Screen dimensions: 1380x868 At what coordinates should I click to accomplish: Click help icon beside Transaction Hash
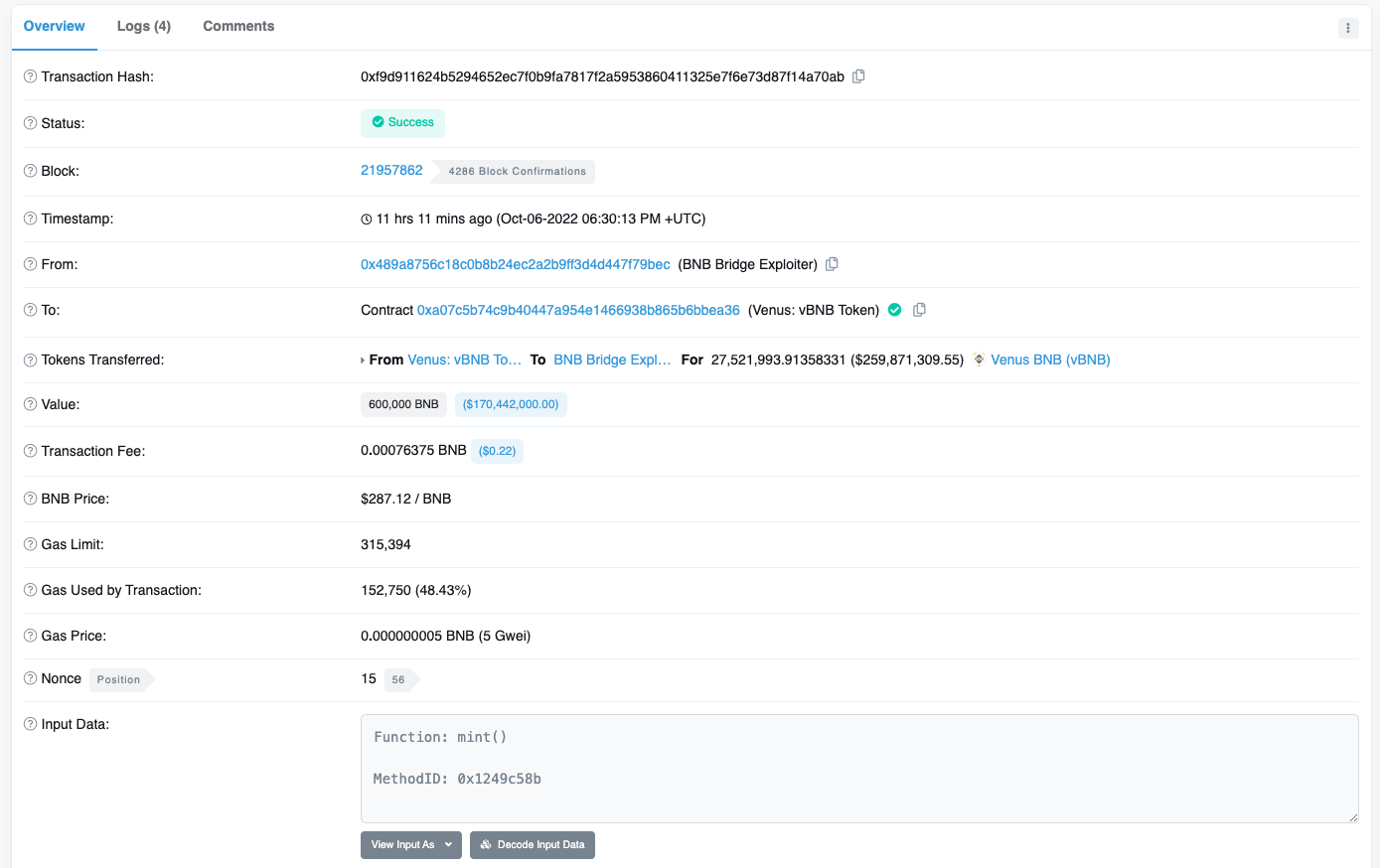[30, 76]
